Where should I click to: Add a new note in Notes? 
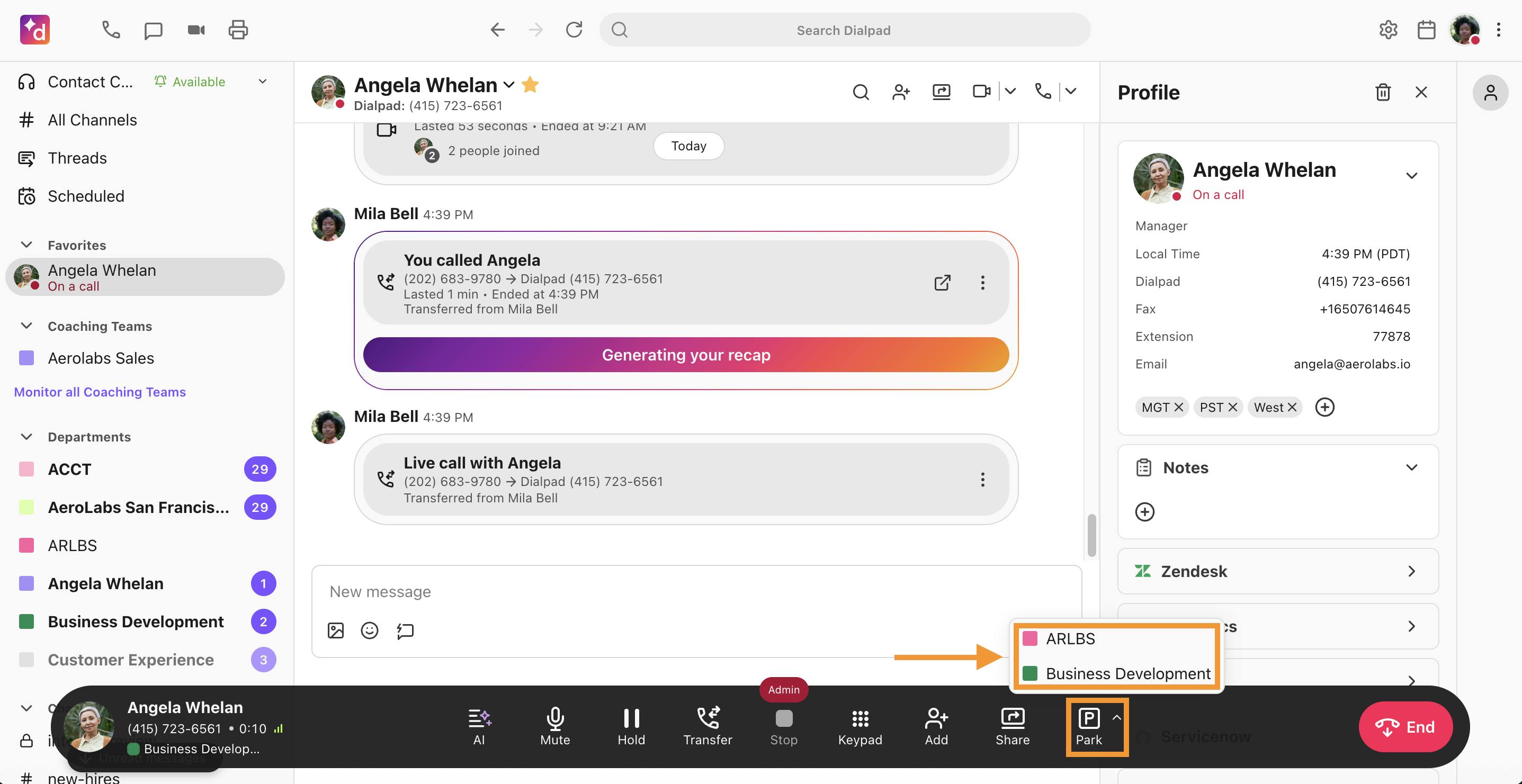1144,512
